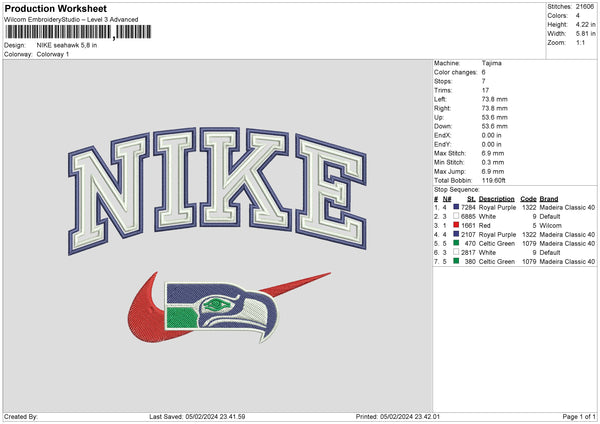Click the '73.8 mm' value in Left row
This screenshot has width=600, height=424.
494,99
